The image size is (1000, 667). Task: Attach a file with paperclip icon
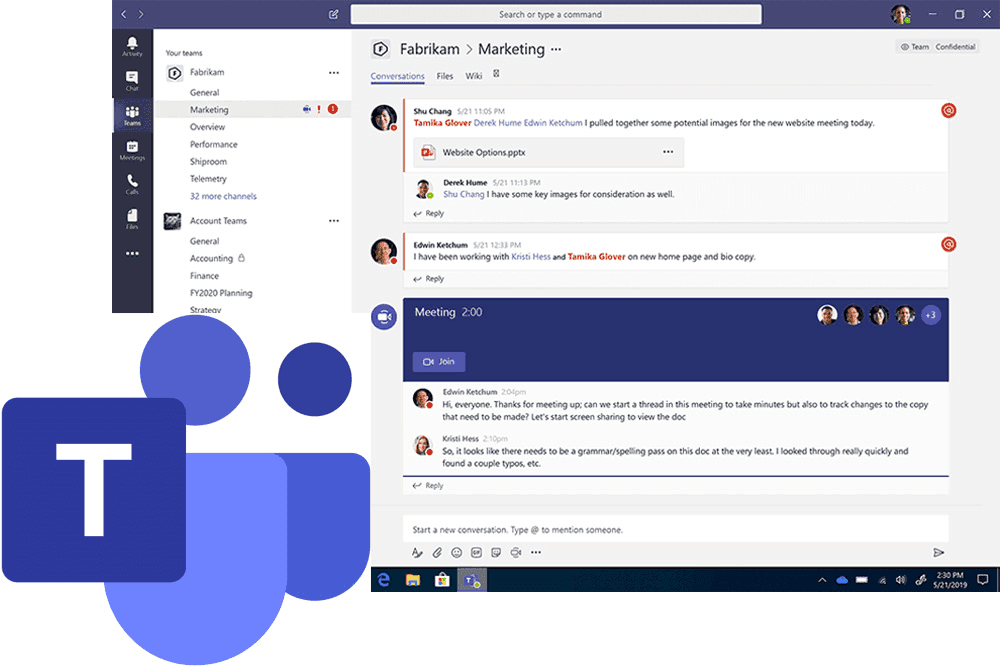coord(437,552)
